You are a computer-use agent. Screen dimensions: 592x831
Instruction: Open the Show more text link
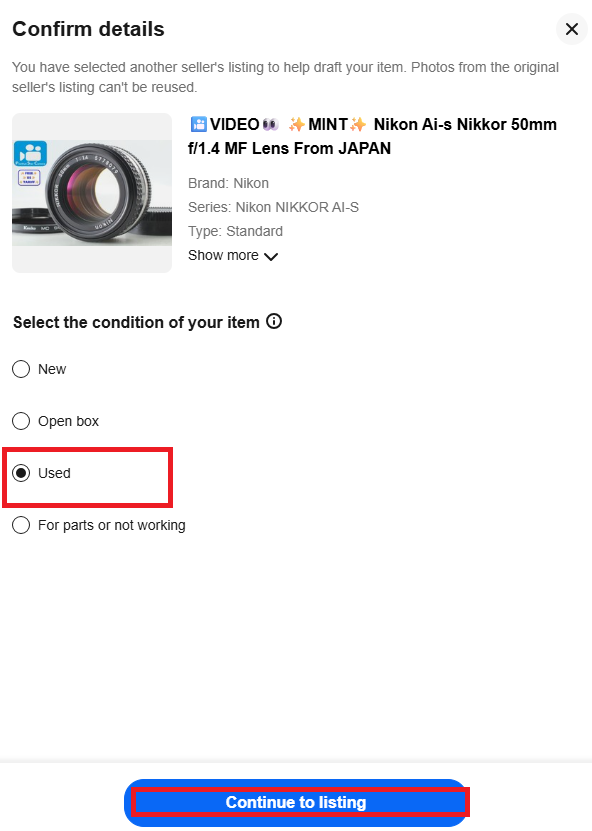[223, 255]
